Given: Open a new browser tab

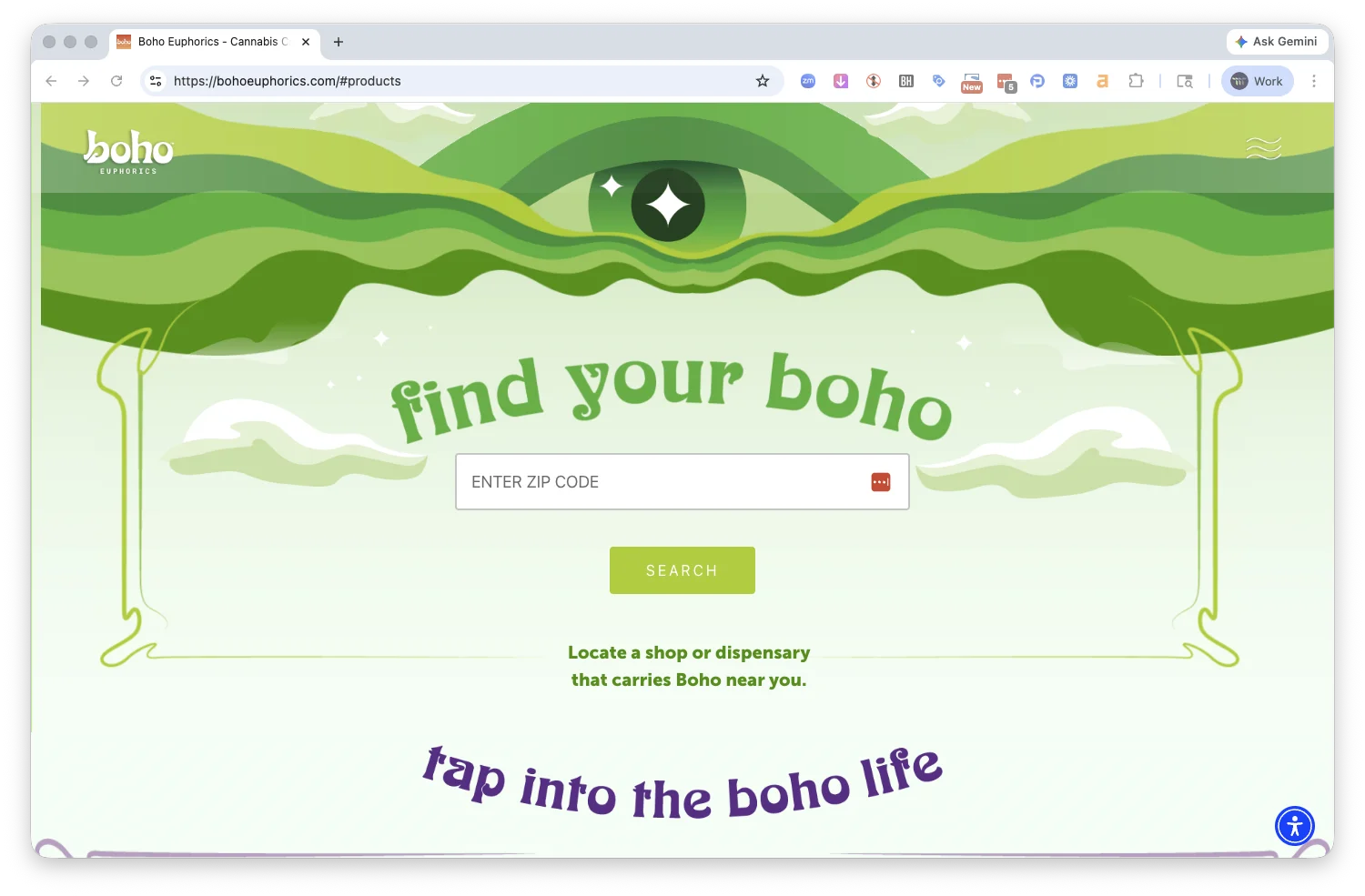Looking at the screenshot, I should pos(339,42).
